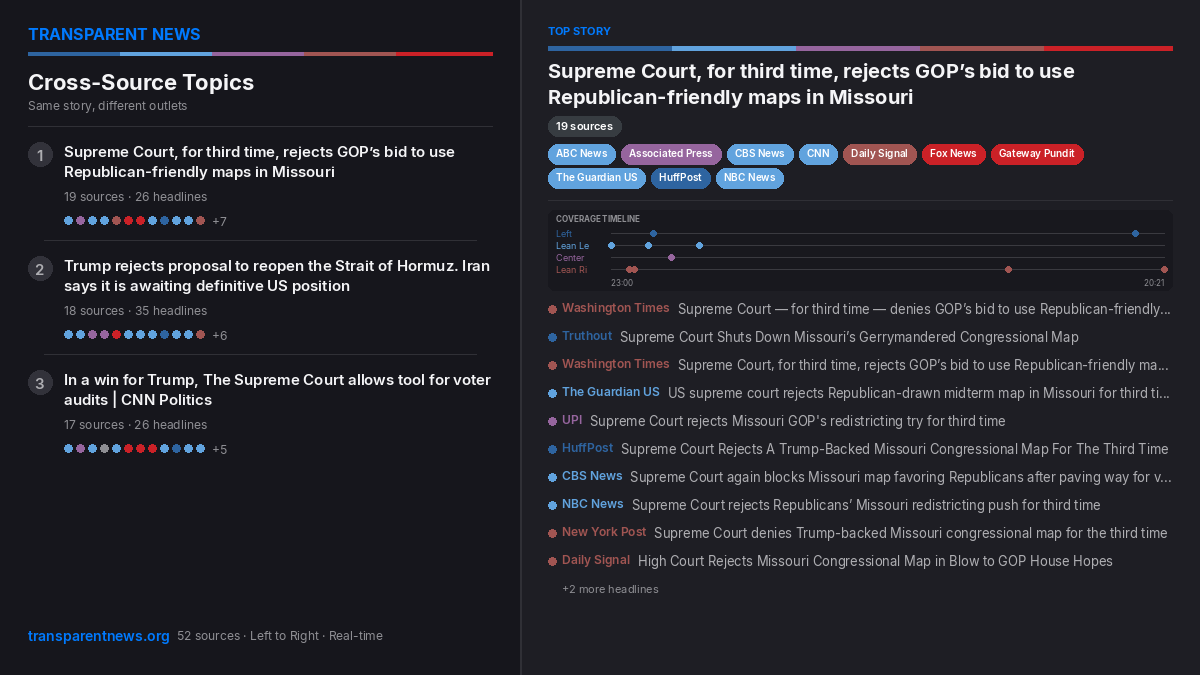
Task: Select the Fox News source chip
Action: point(953,154)
